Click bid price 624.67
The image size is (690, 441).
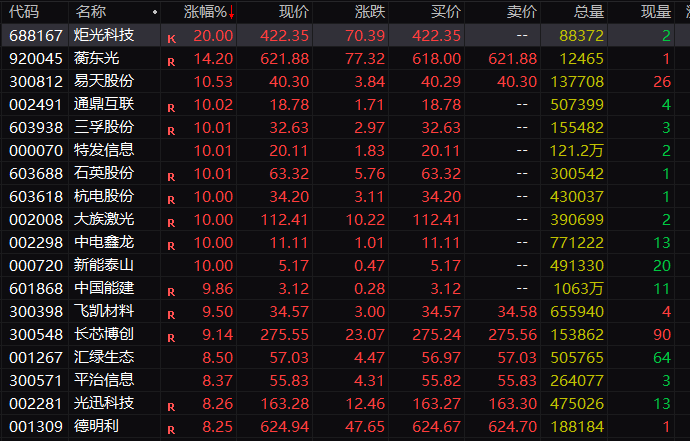pos(437,426)
